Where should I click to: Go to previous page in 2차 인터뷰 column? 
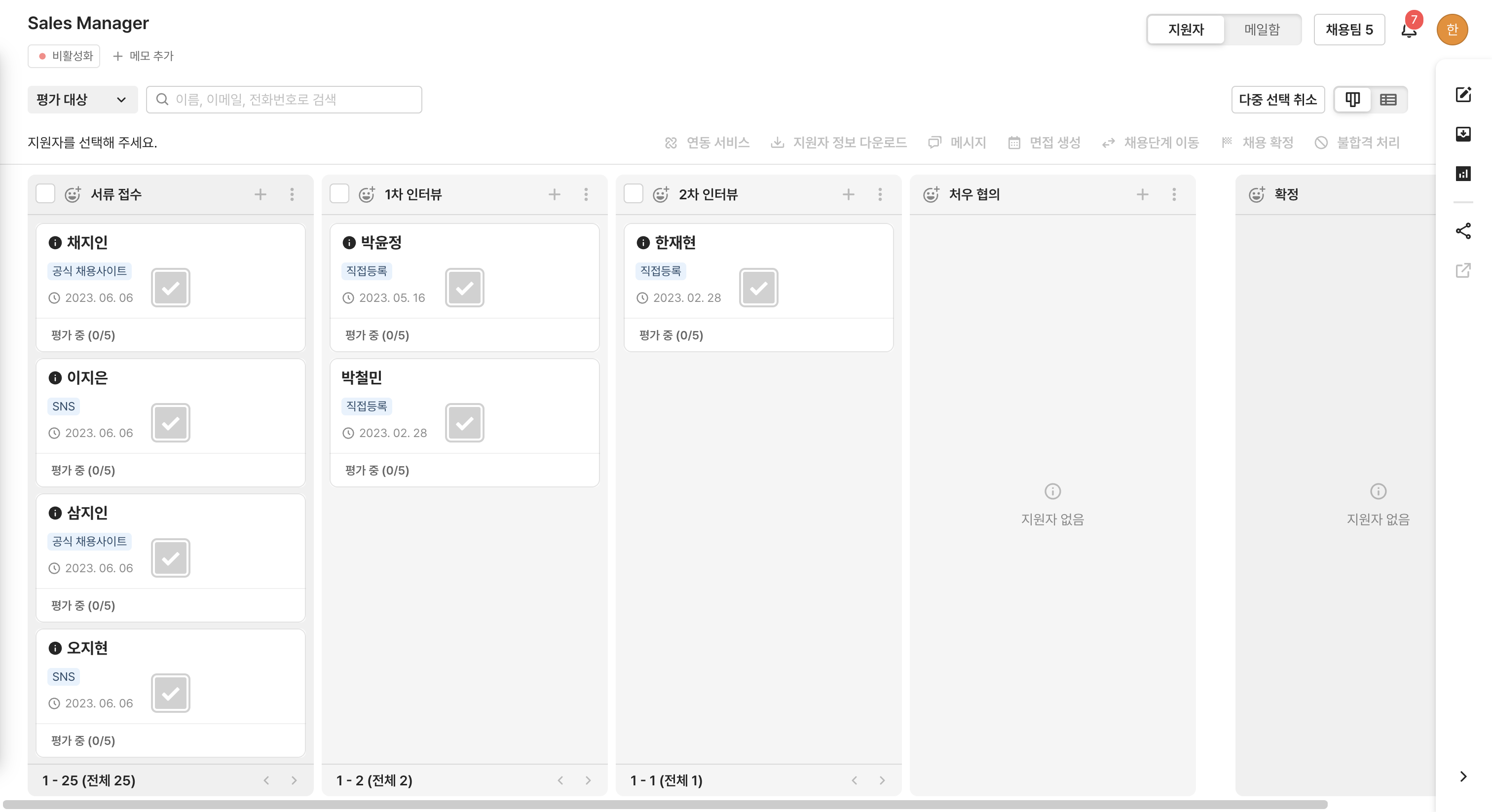pyautogui.click(x=855, y=780)
